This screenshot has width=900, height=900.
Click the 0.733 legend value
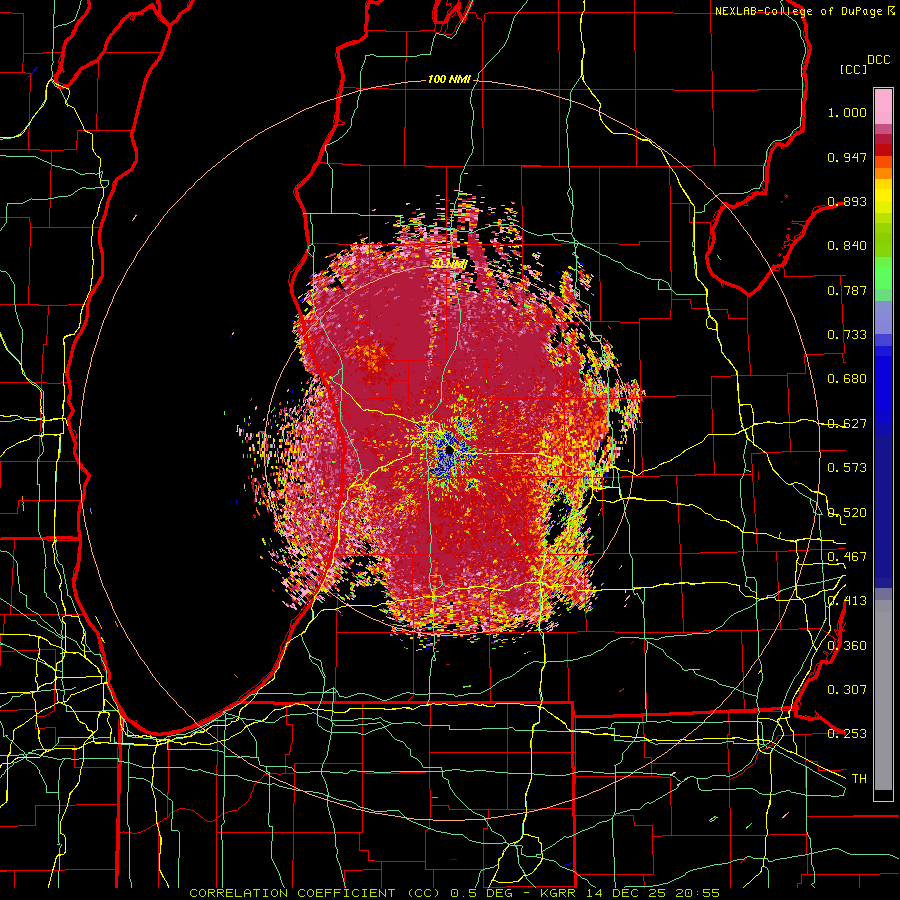[x=847, y=335]
